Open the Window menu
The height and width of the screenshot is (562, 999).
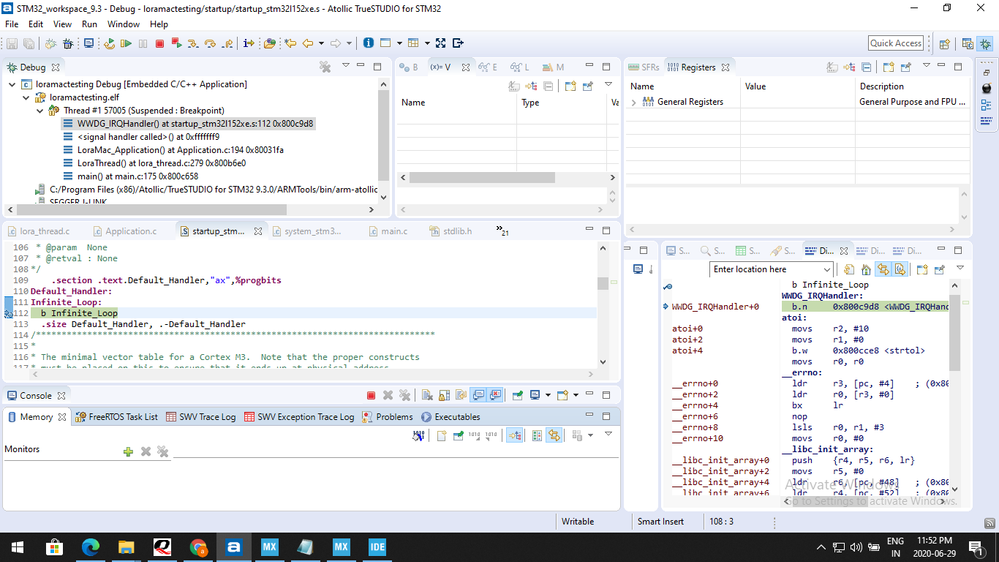tap(123, 24)
